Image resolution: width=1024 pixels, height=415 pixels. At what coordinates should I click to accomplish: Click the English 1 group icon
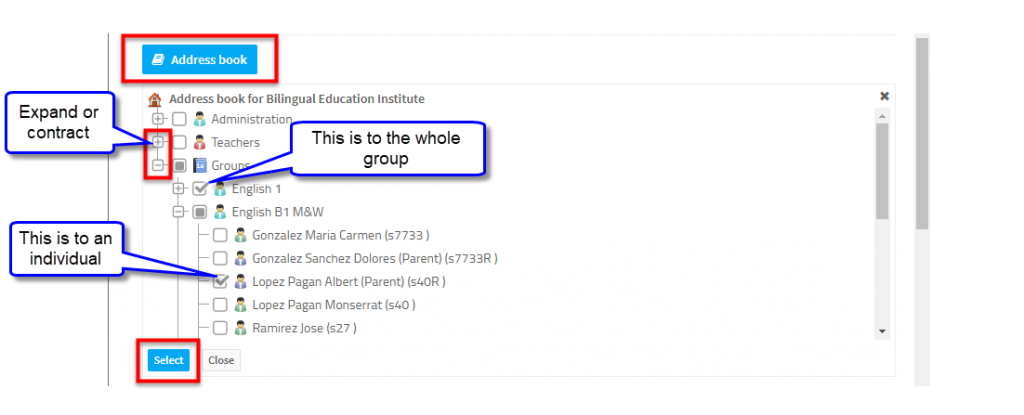pos(220,189)
